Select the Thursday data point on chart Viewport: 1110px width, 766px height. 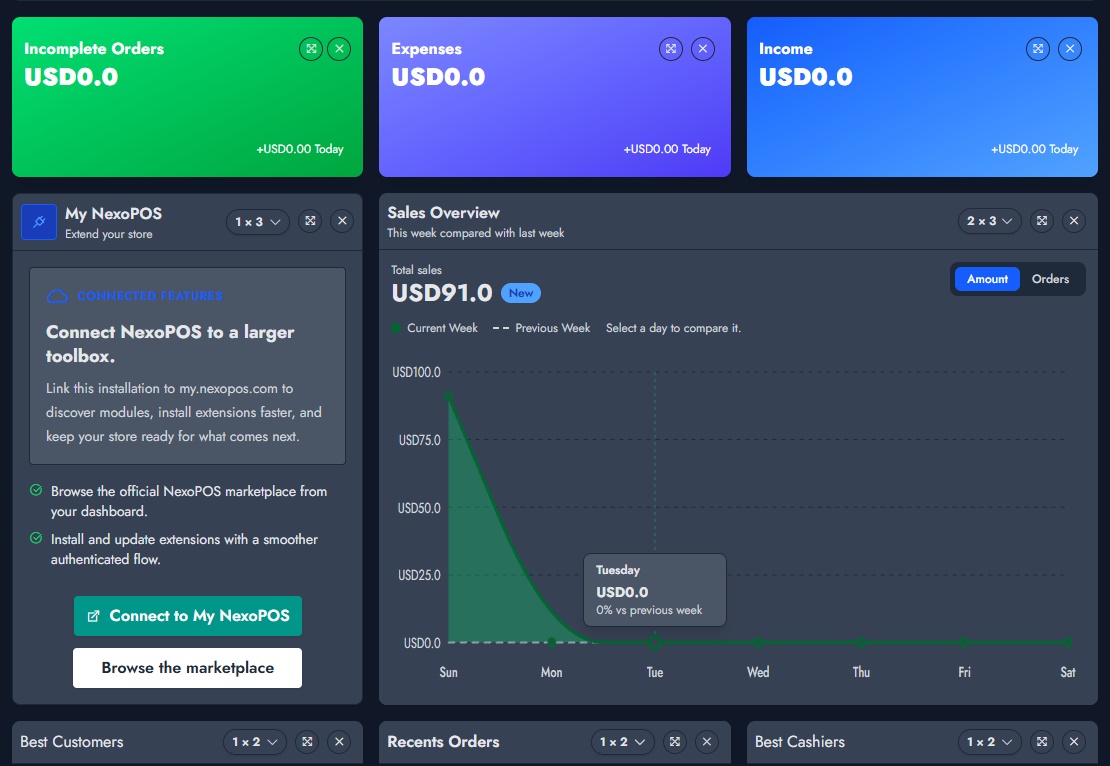[861, 642]
